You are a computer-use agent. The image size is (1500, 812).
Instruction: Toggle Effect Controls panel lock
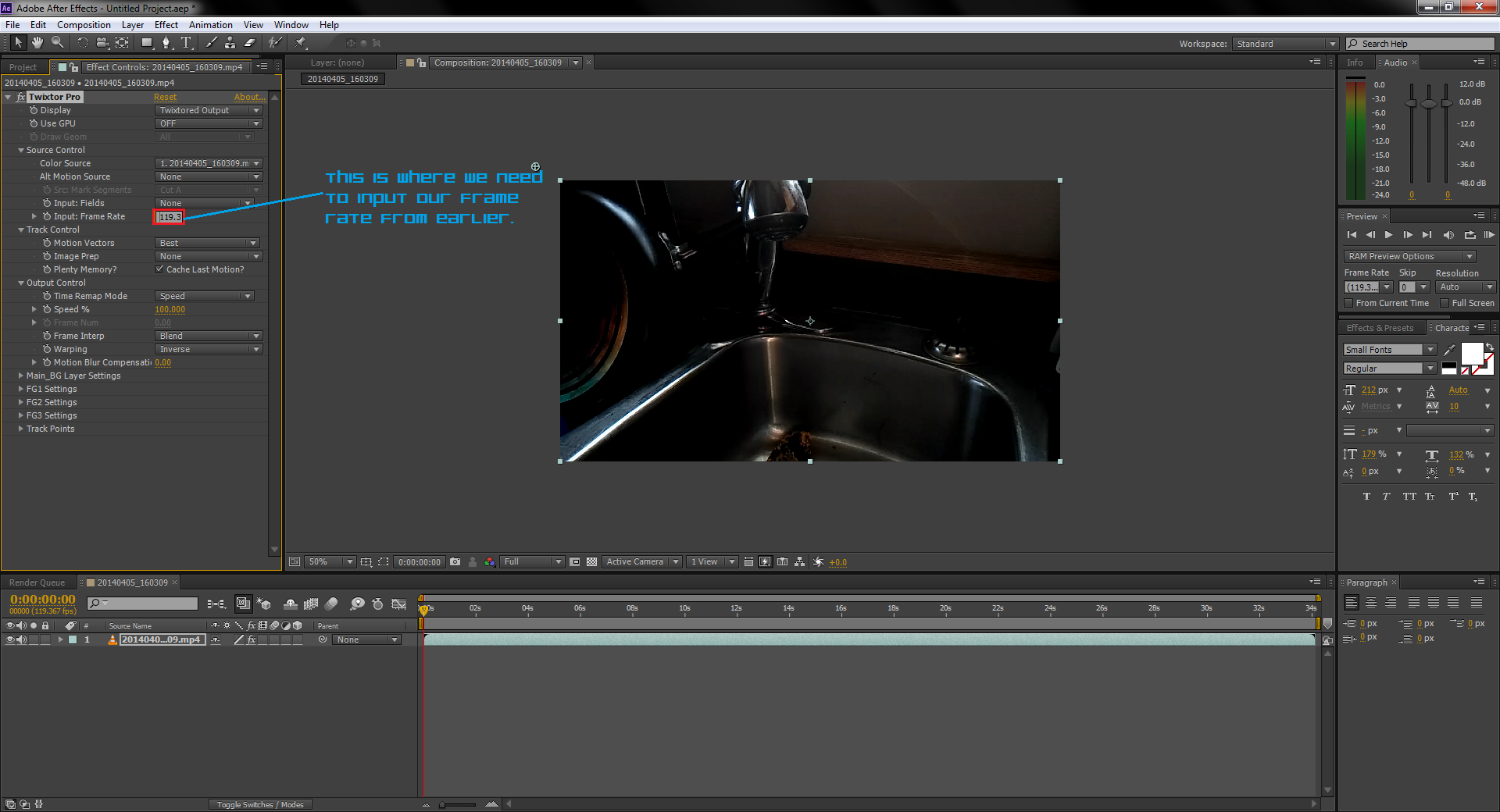[73, 67]
